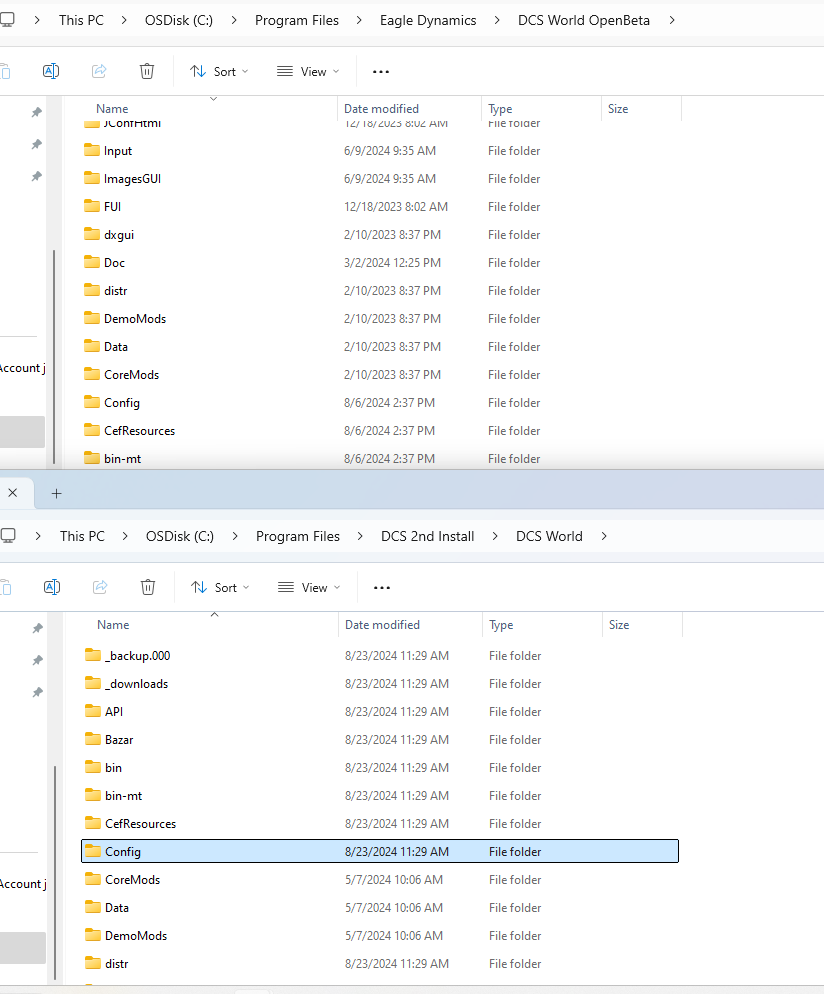Click the folder icon beside API
The height and width of the screenshot is (994, 824).
pyautogui.click(x=93, y=711)
